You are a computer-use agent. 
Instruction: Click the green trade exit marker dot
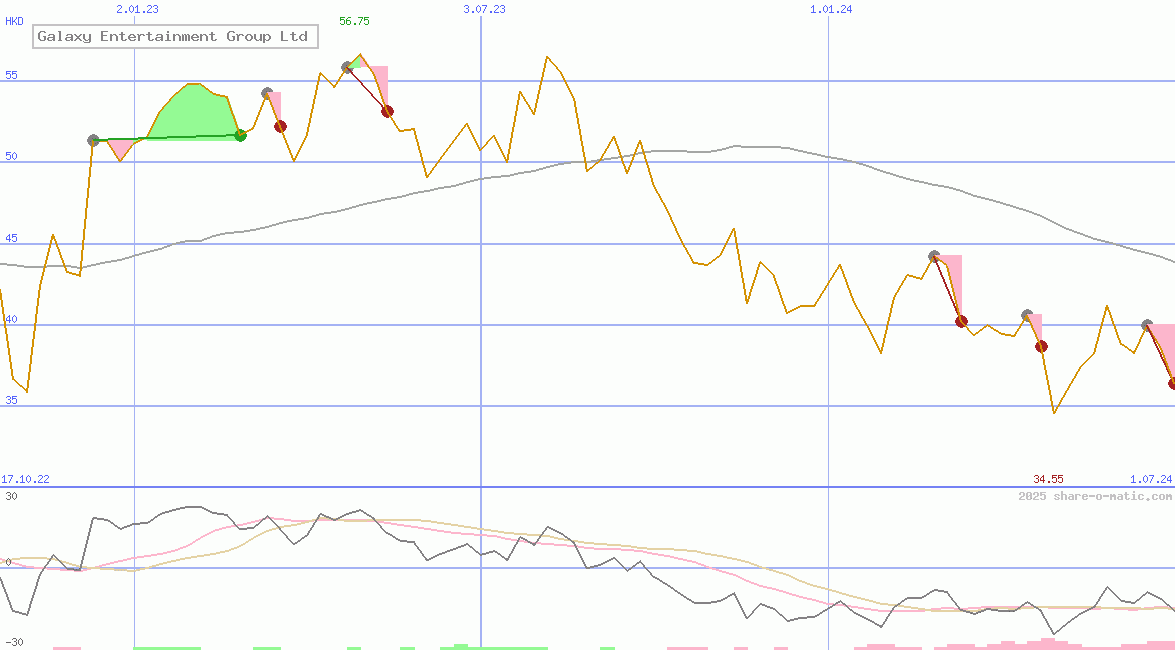(240, 135)
